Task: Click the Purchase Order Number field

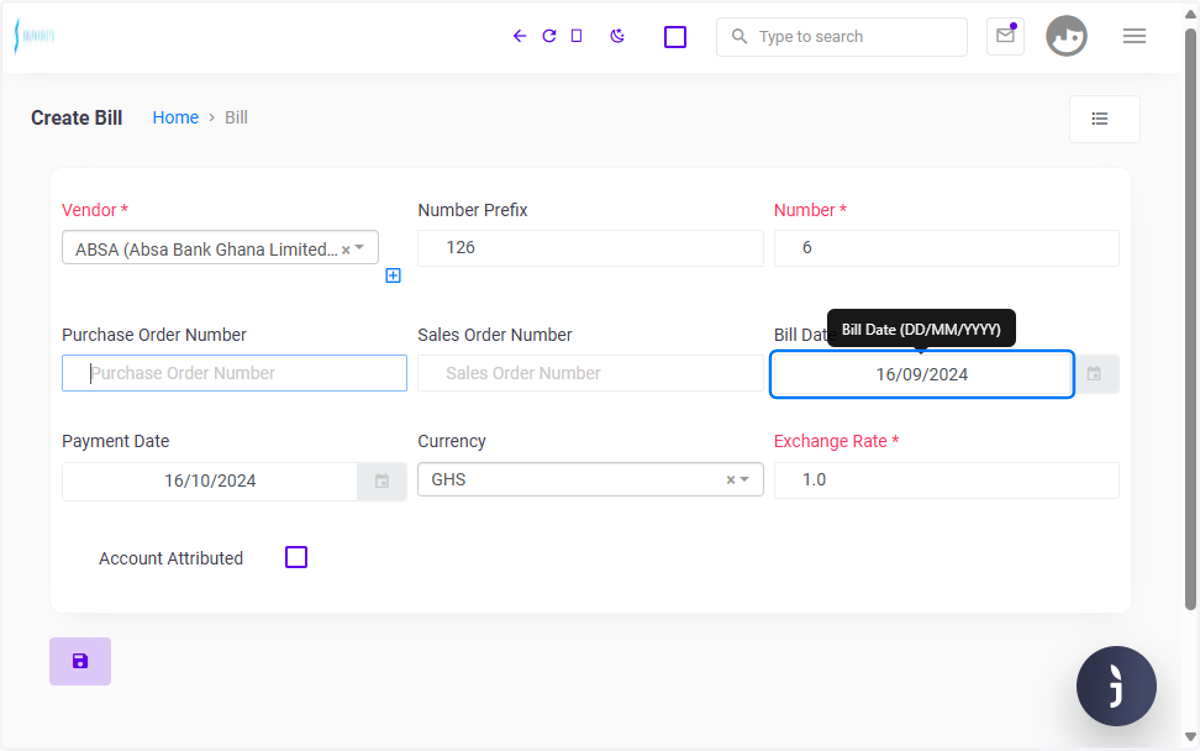Action: tap(234, 373)
